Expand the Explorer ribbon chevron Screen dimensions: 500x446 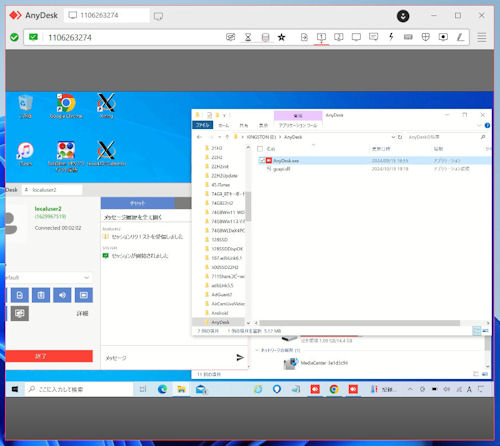click(479, 125)
